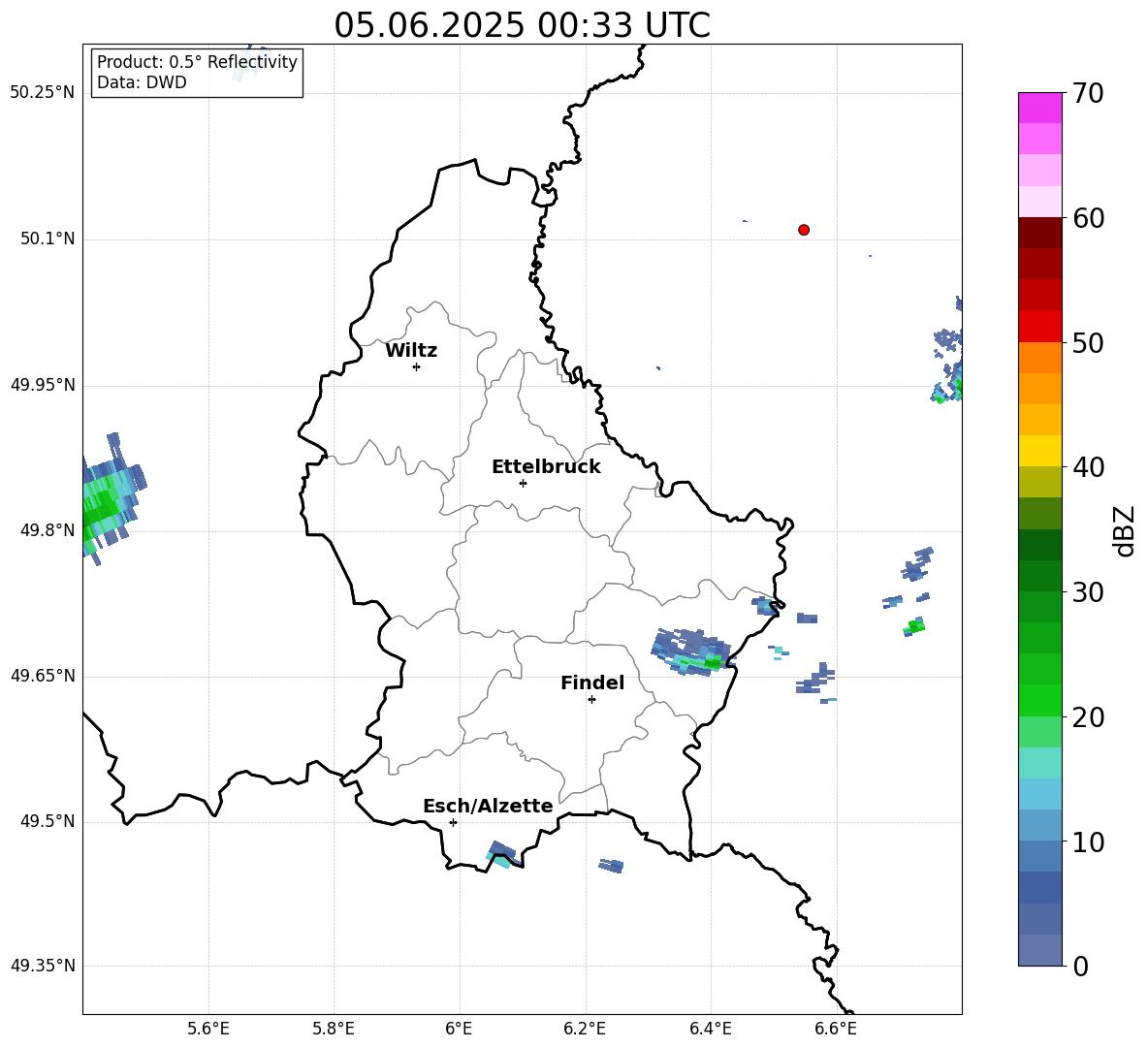The height and width of the screenshot is (1048, 1148).
Task: Click the latitude label 49.65°N
Action: tap(42, 675)
